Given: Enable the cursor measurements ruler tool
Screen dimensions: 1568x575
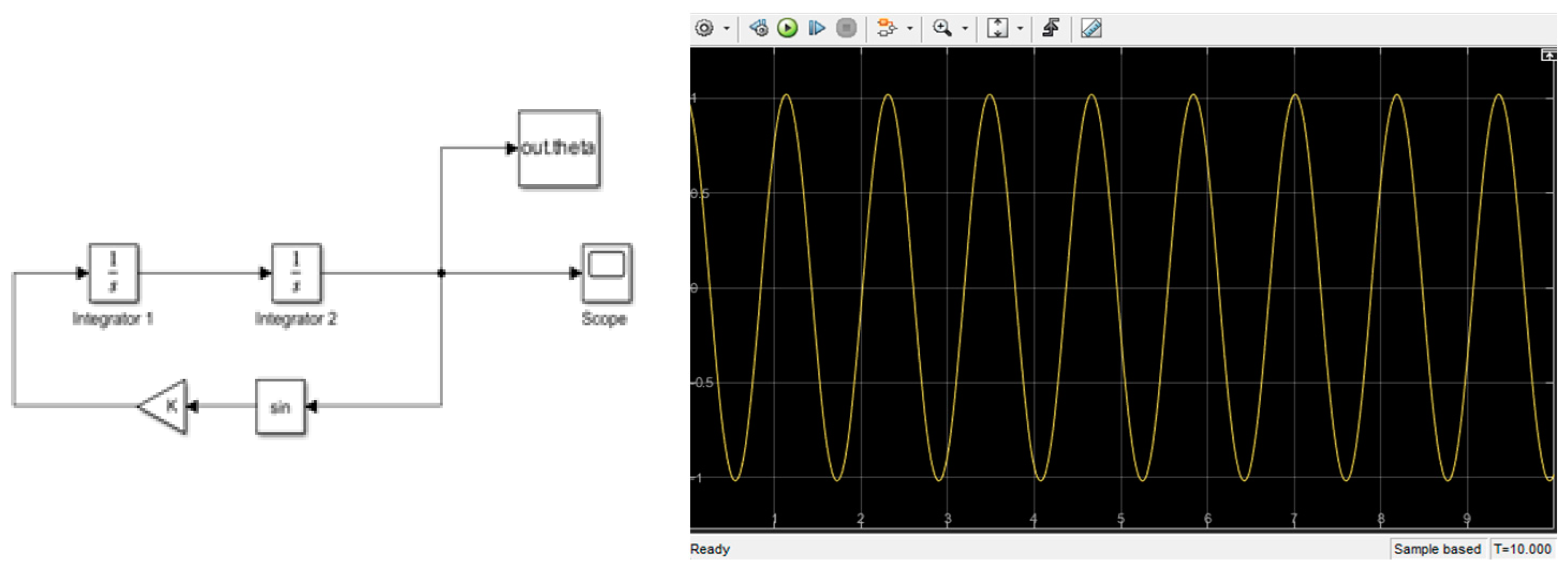Looking at the screenshot, I should coord(1091,28).
